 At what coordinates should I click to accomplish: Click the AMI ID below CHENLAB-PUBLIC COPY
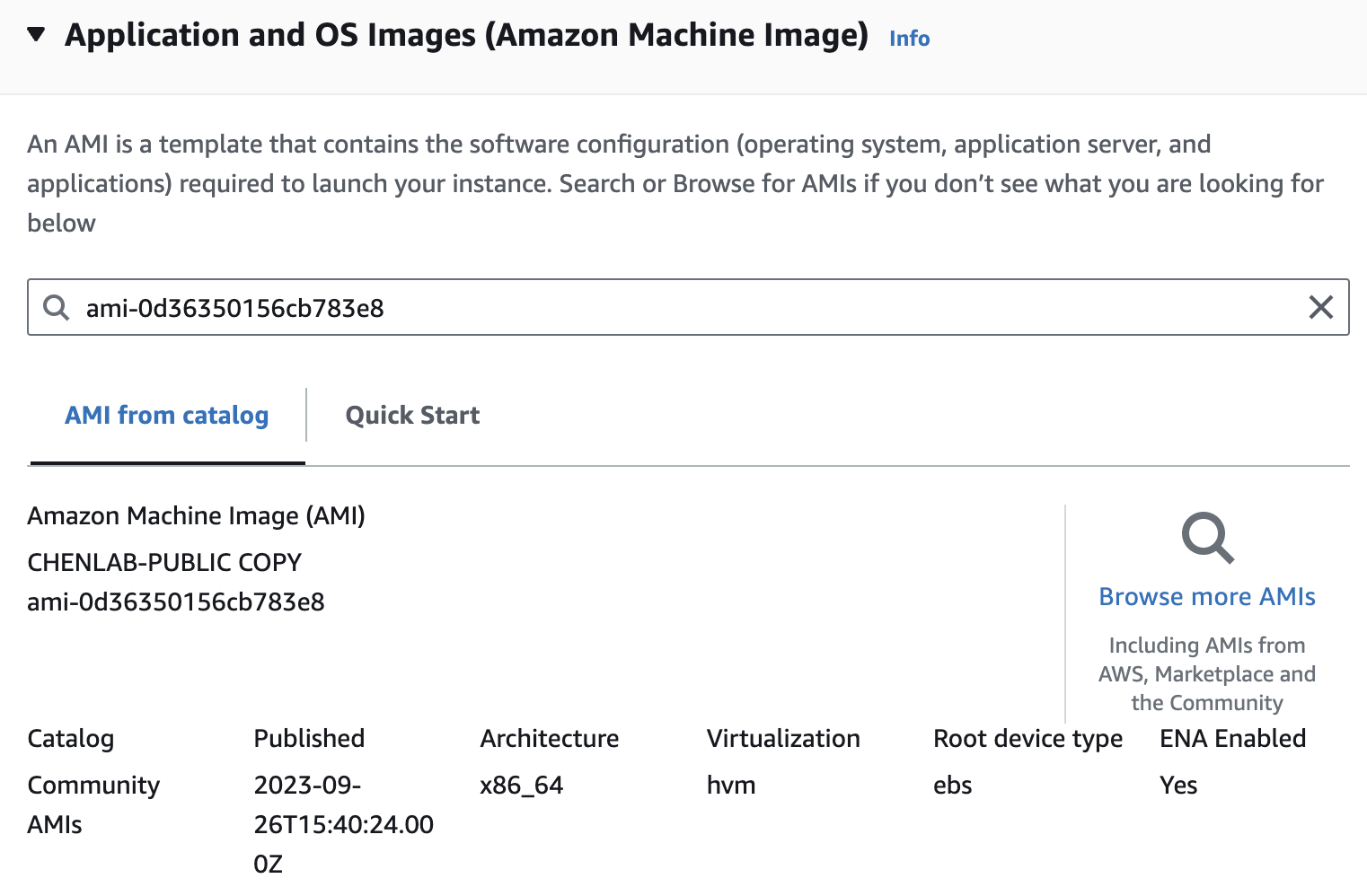[x=176, y=602]
